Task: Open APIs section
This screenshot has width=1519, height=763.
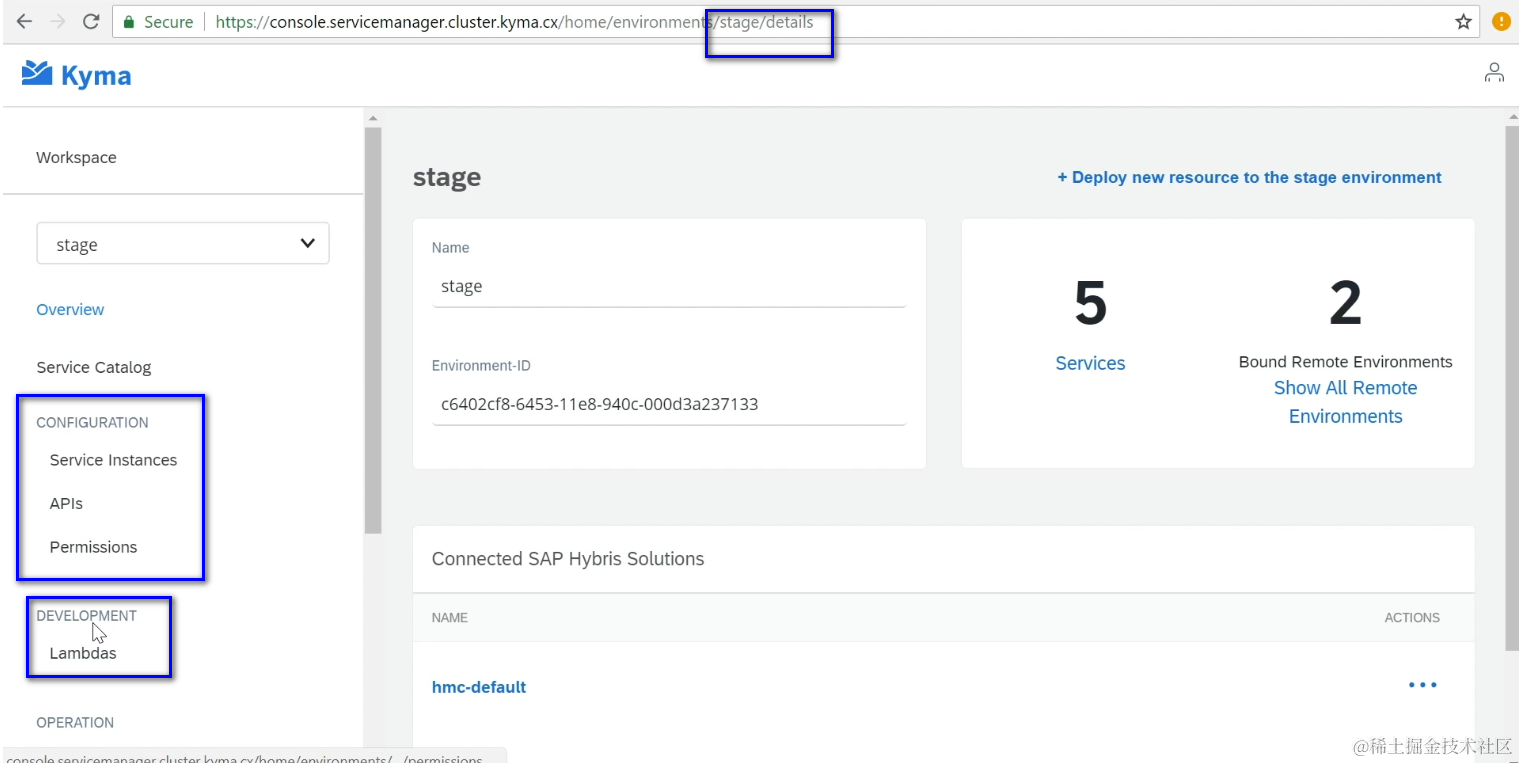Action: pyautogui.click(x=66, y=503)
